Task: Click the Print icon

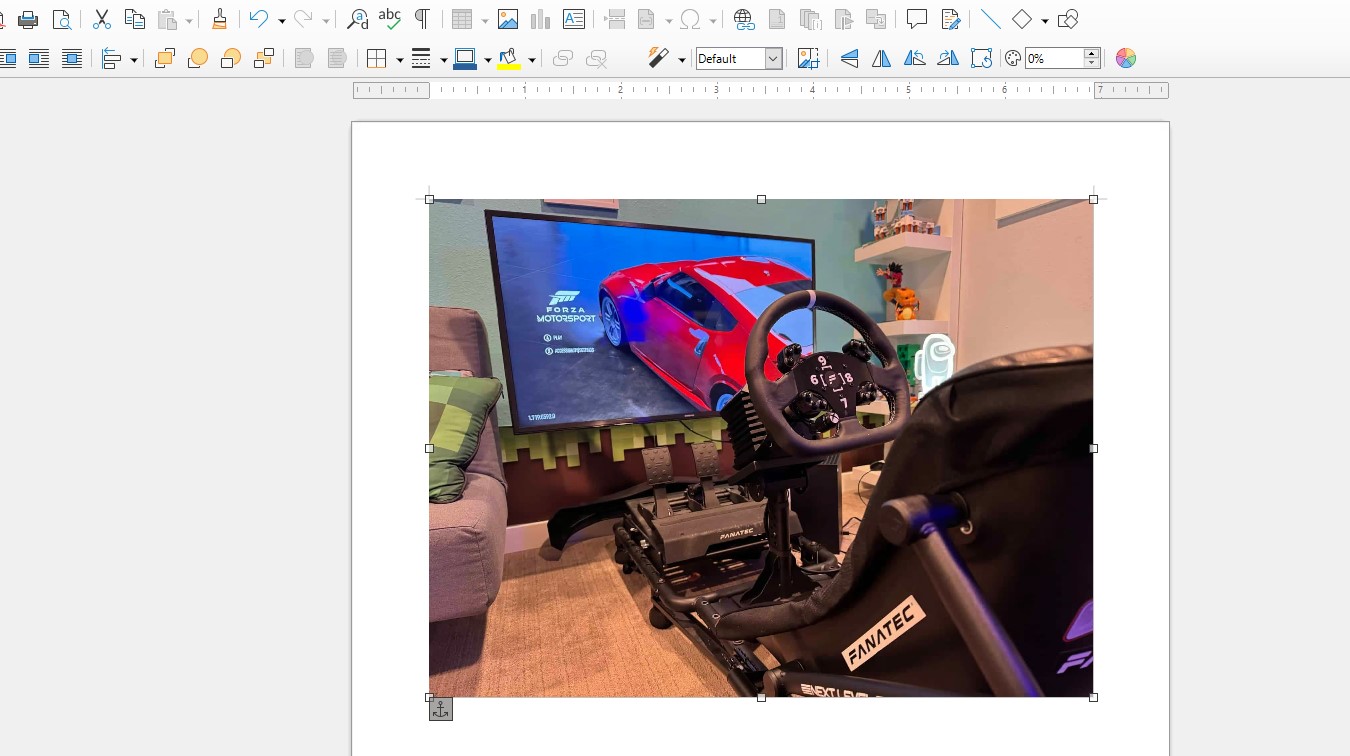Action: [28, 19]
